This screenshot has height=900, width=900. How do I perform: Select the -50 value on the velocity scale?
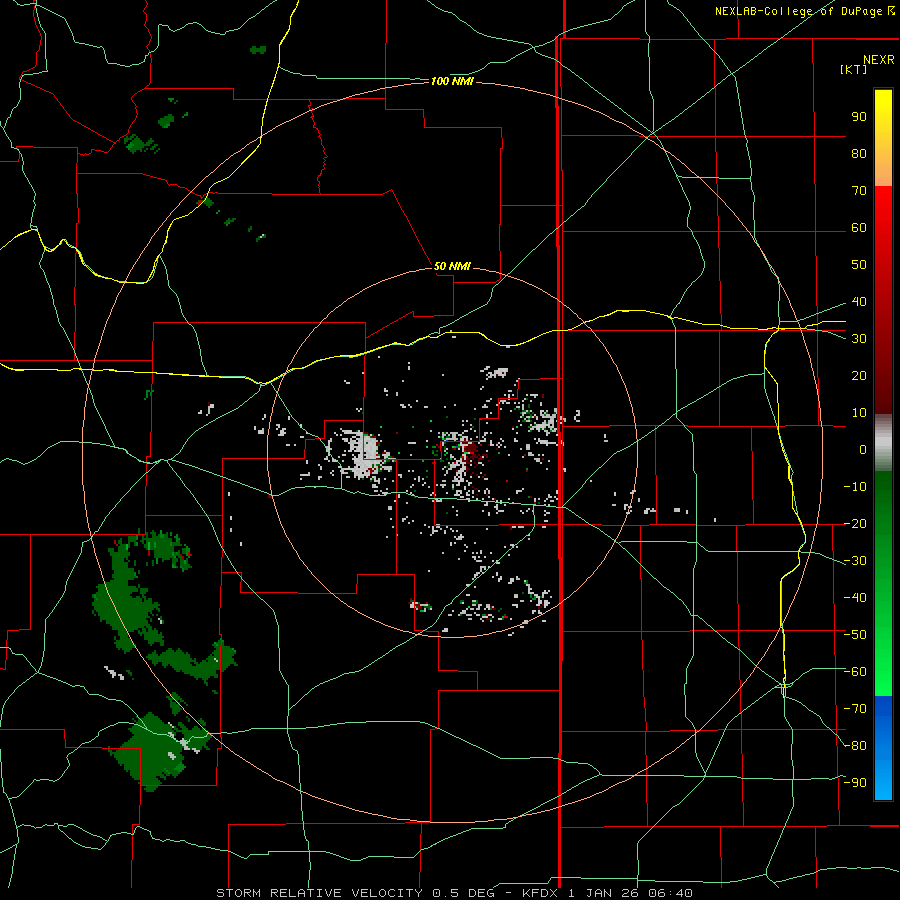(x=855, y=634)
